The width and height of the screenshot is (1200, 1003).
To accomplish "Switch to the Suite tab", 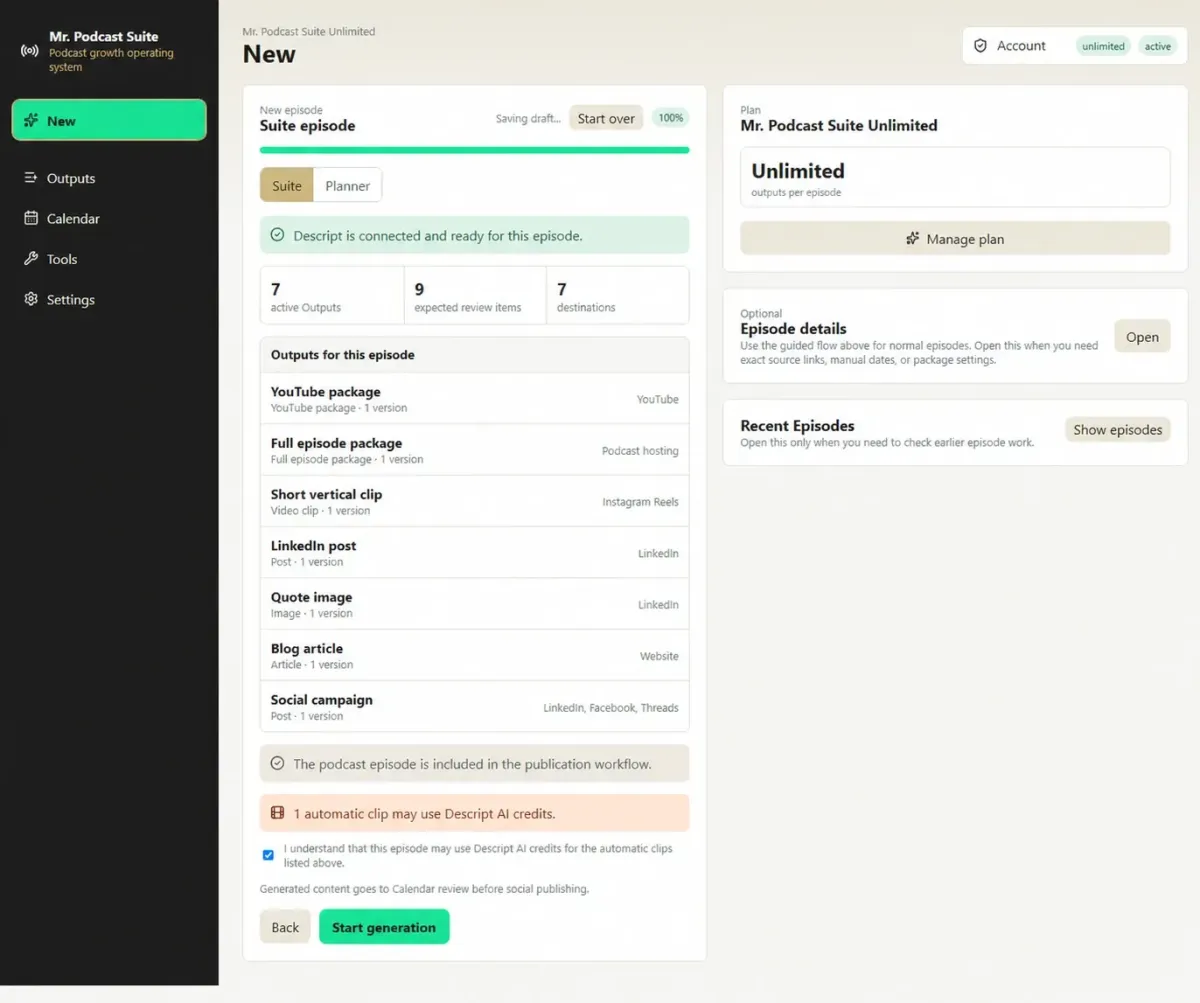I will pyautogui.click(x=287, y=185).
